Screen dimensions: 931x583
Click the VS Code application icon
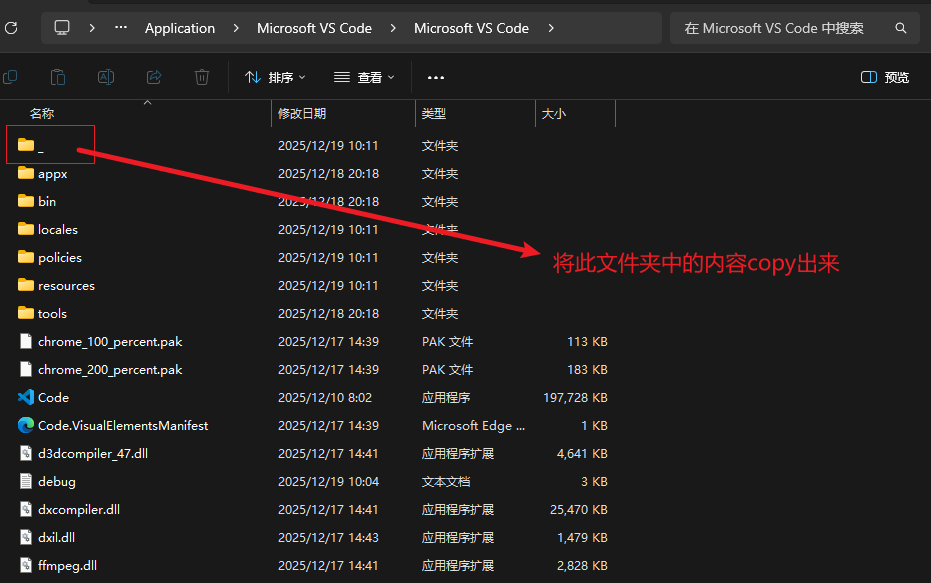click(26, 397)
